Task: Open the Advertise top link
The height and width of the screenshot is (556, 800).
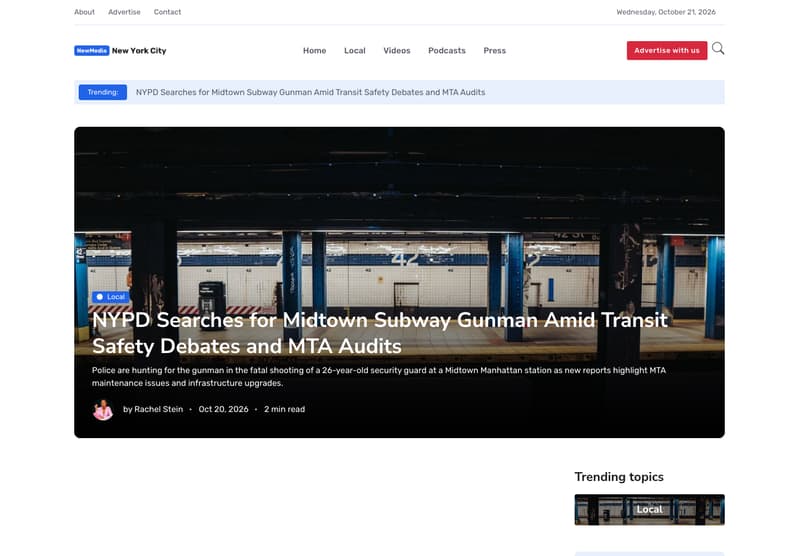Action: pos(124,12)
